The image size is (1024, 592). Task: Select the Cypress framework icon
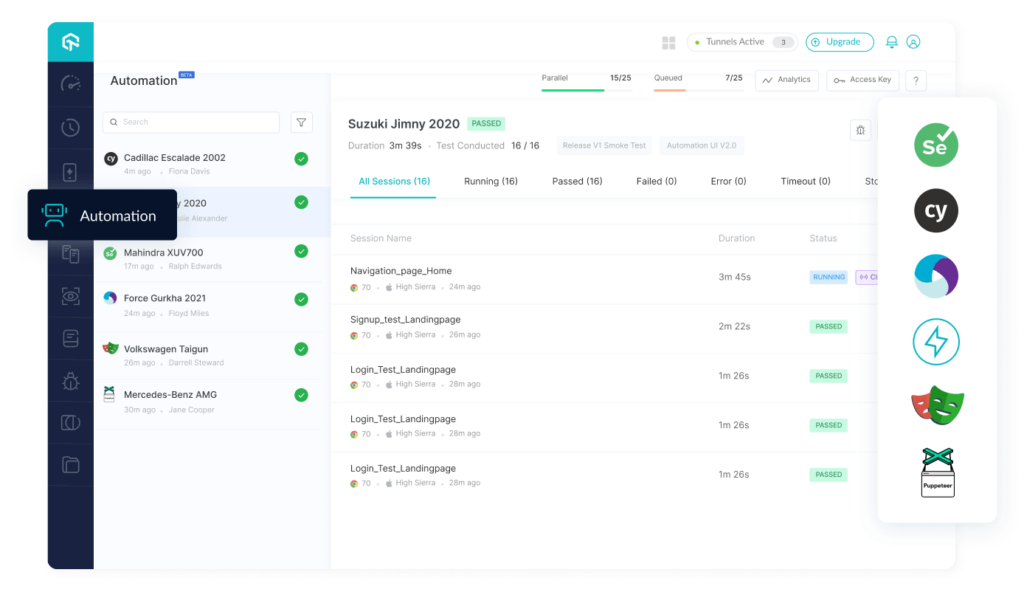point(936,210)
